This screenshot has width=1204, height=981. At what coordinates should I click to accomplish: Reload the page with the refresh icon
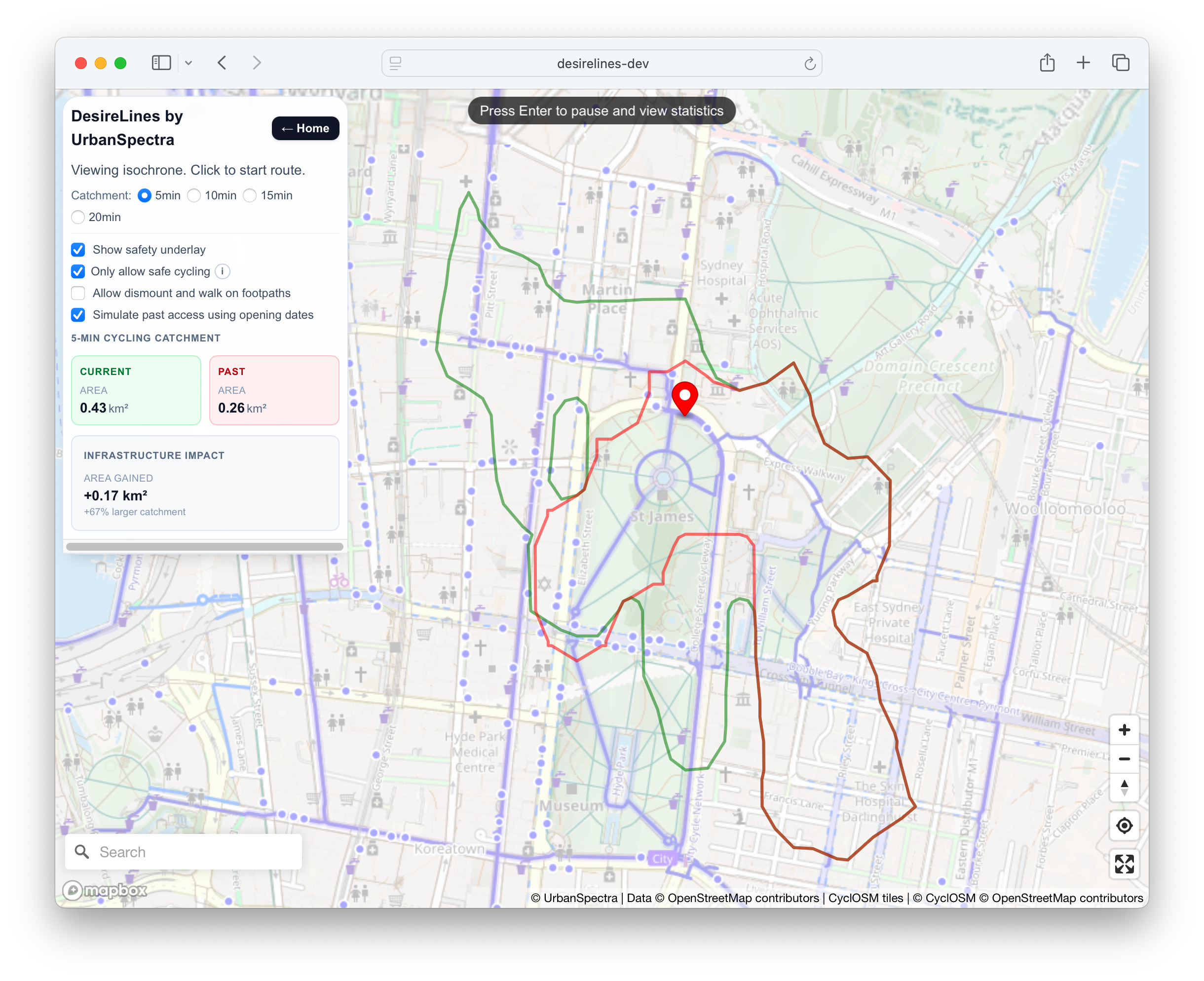click(810, 63)
